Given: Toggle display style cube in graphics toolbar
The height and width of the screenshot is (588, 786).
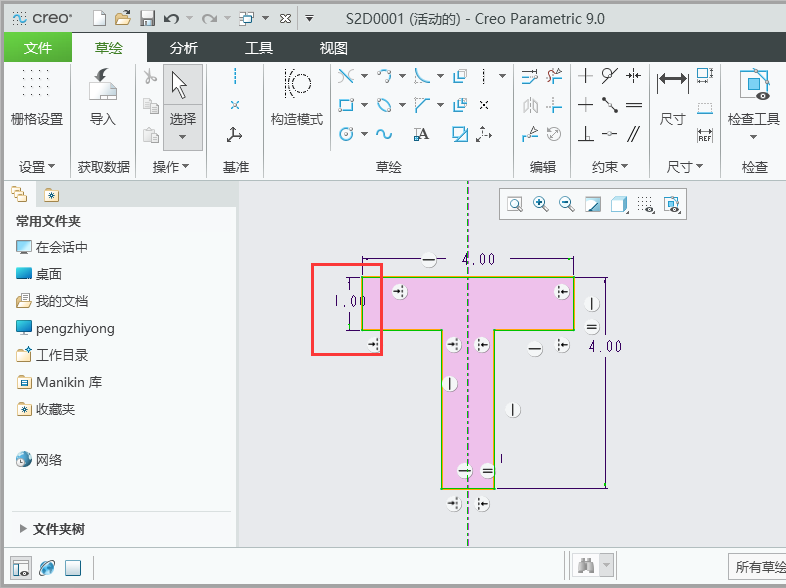Looking at the screenshot, I should tap(619, 205).
